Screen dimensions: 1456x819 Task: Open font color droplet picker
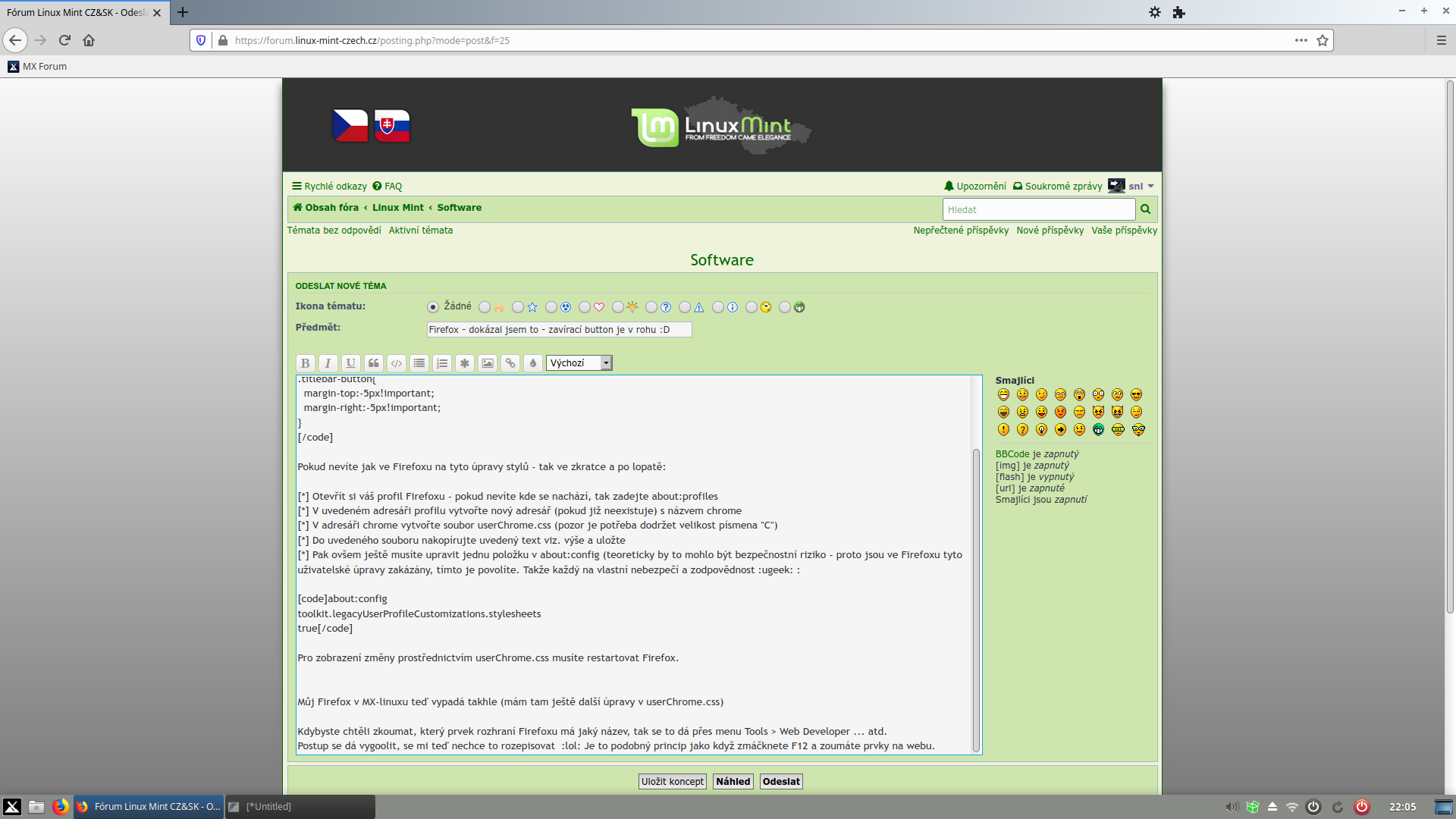click(533, 363)
